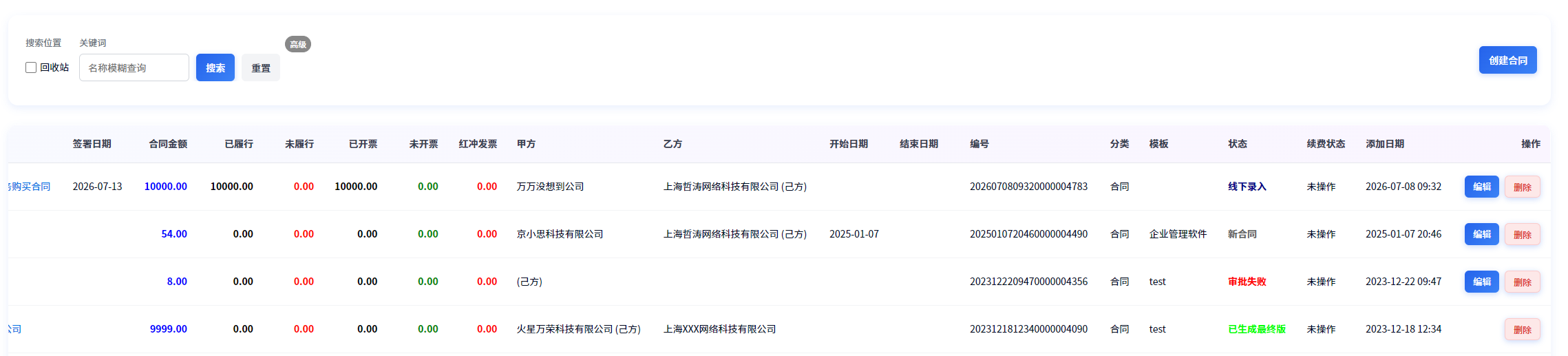Viewport: 1568px width, 356px height.
Task: Click the 重置 reset button
Action: pyautogui.click(x=261, y=67)
